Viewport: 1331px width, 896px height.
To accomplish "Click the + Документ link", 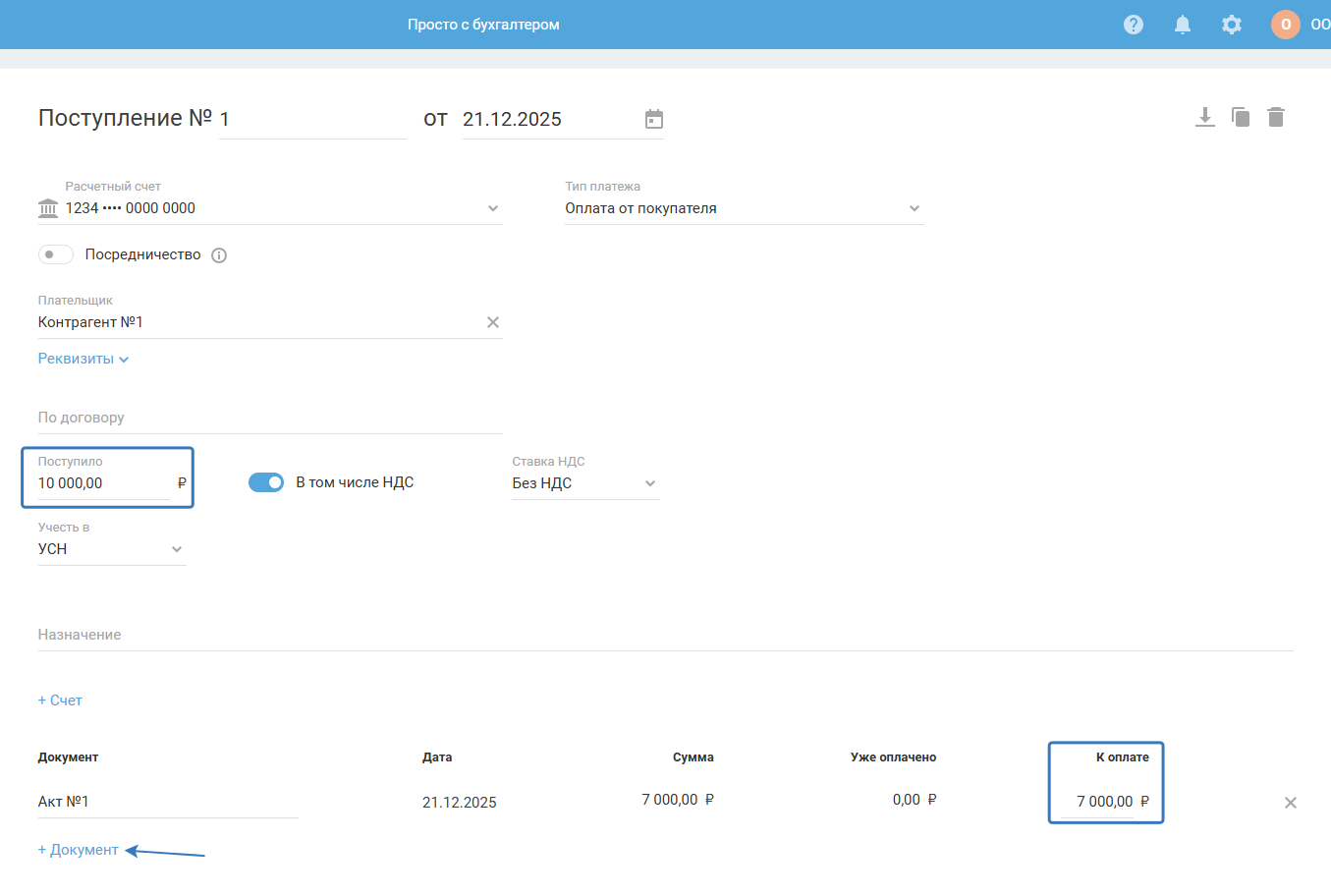I will point(79,850).
